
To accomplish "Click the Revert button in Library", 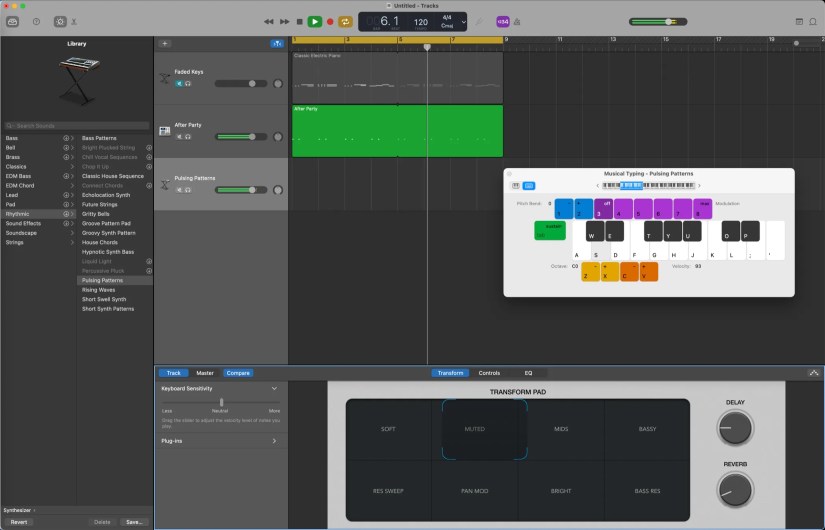I will [x=18, y=522].
